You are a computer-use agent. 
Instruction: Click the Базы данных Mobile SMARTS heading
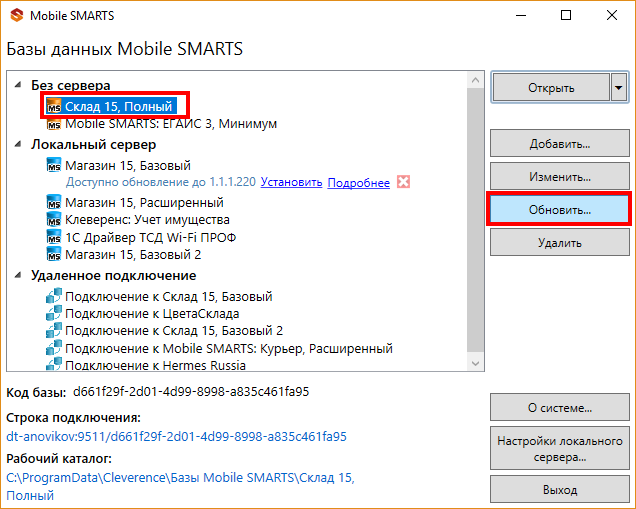pyautogui.click(x=125, y=49)
